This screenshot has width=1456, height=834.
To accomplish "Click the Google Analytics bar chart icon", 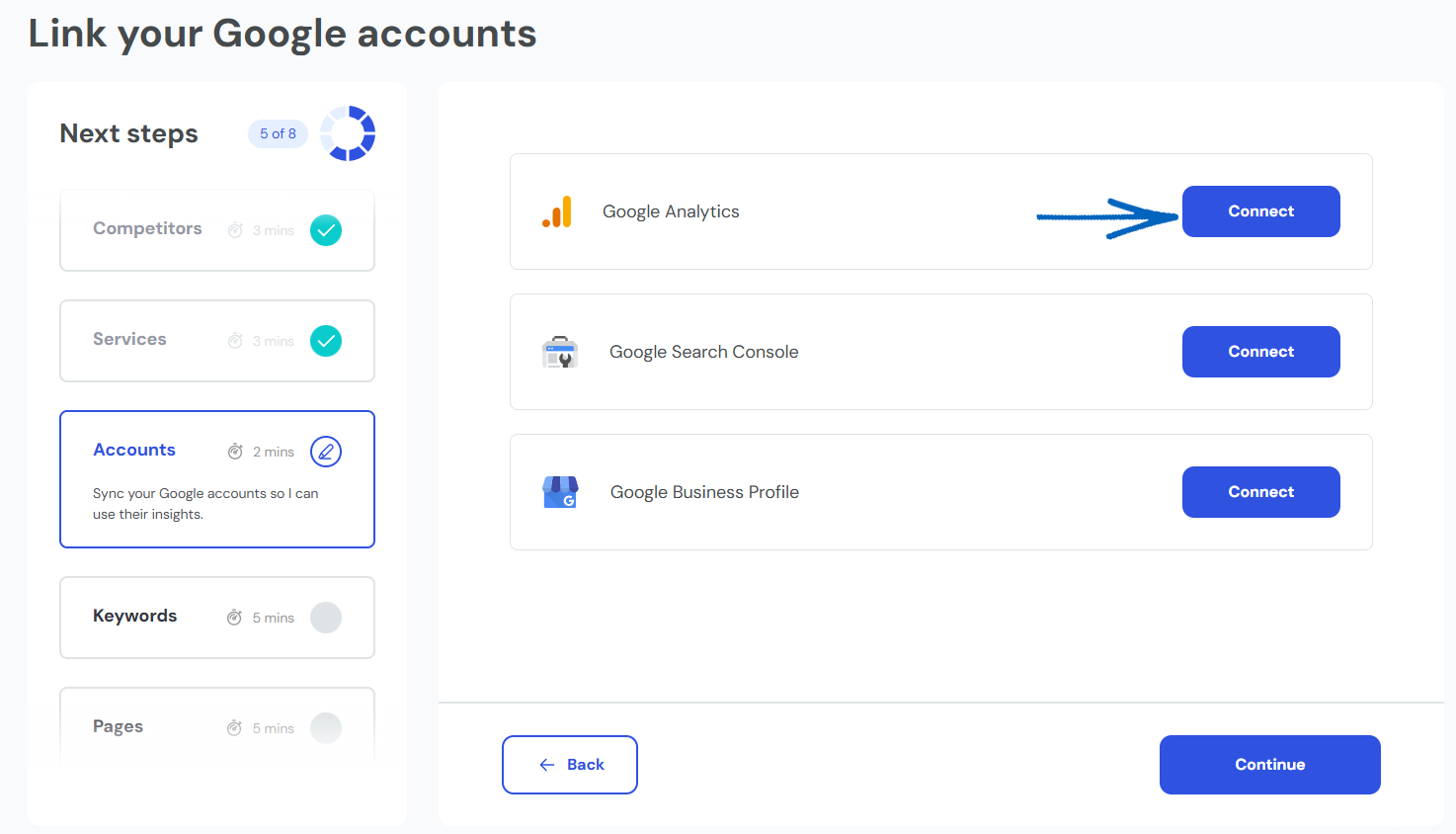I will pyautogui.click(x=557, y=211).
